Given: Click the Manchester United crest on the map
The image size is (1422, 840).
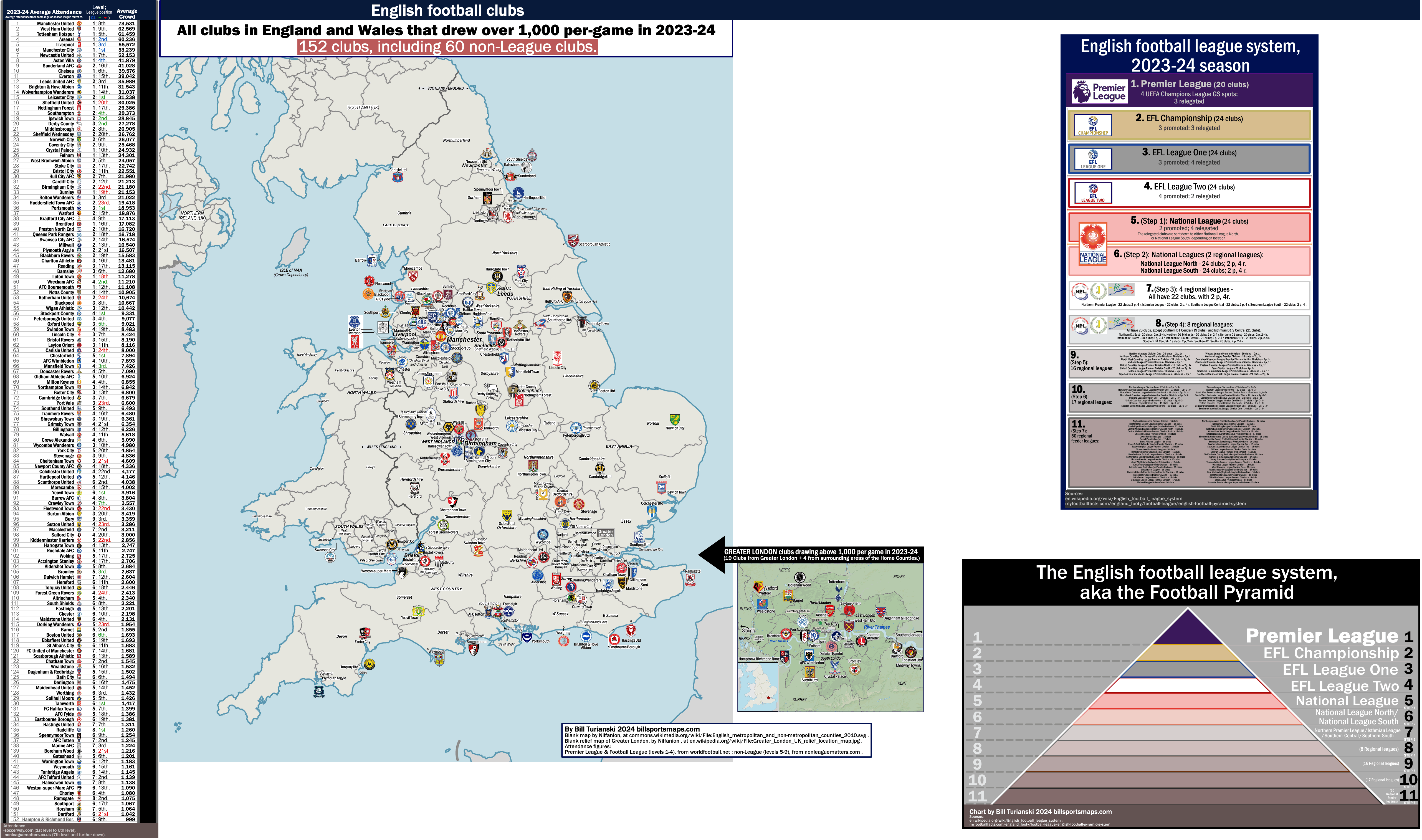Looking at the screenshot, I should (x=441, y=336).
